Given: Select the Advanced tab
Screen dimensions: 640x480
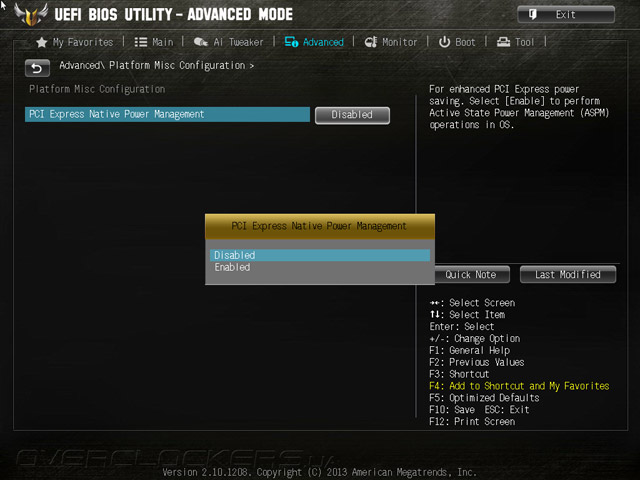Looking at the screenshot, I should (314, 42).
